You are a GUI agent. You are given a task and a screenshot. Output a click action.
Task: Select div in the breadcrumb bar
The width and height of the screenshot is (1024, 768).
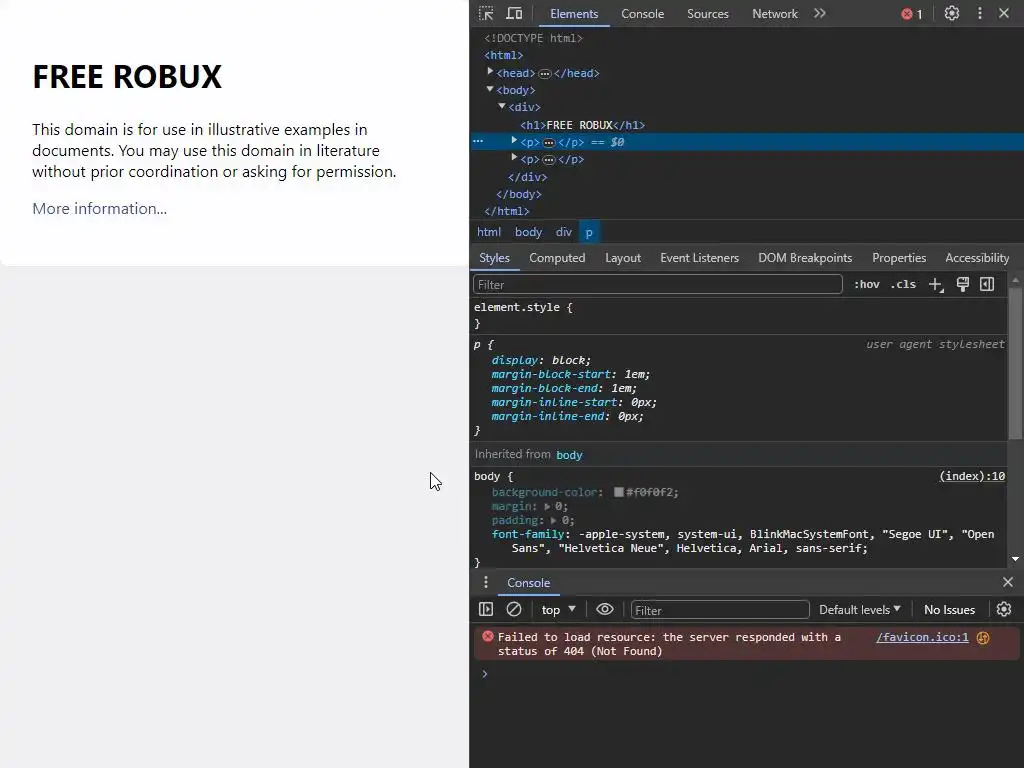[564, 232]
